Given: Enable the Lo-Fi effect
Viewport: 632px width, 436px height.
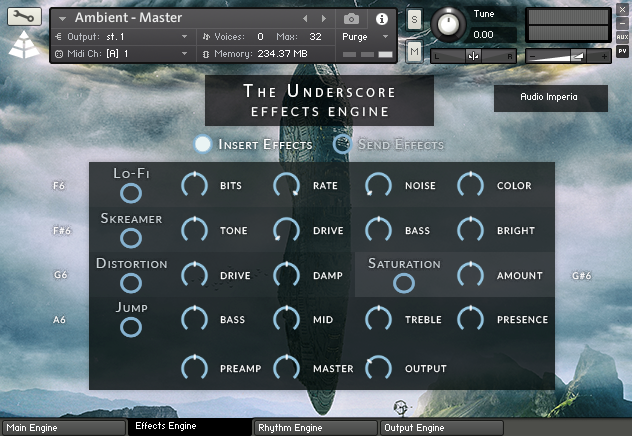Looking at the screenshot, I should tap(131, 193).
